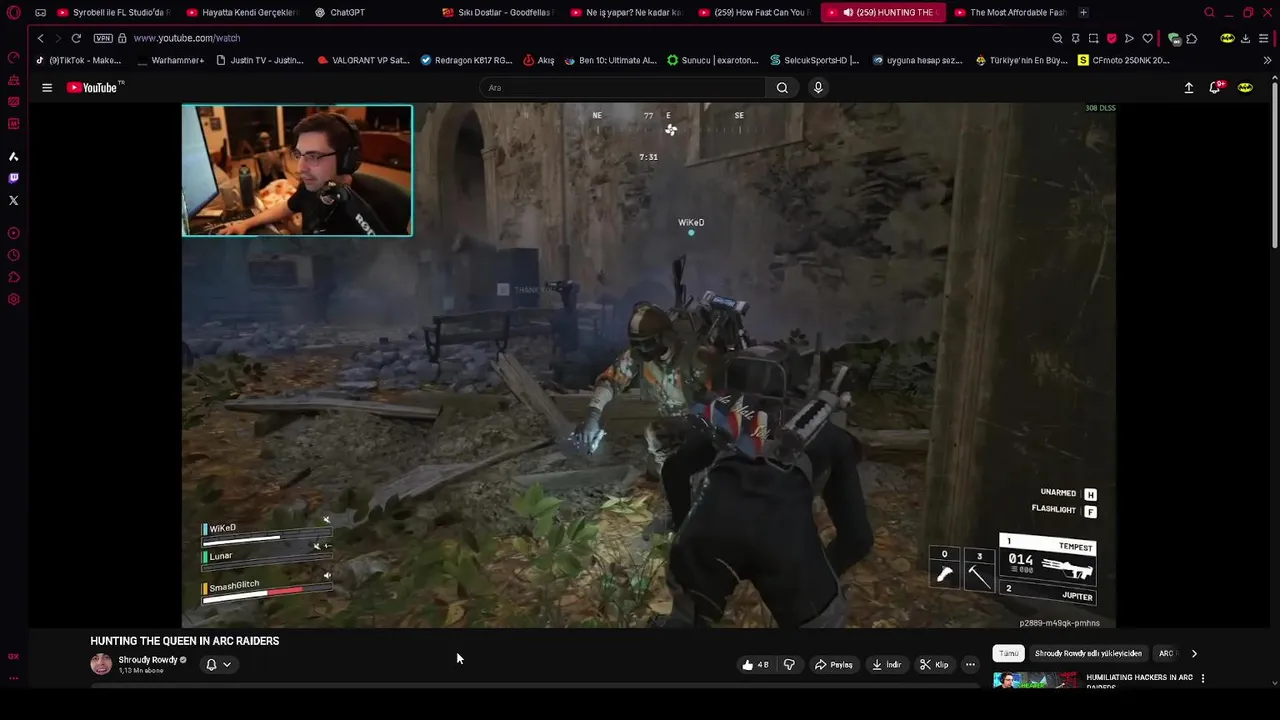Open the Shroudy Rowdy channel name link
This screenshot has height=720, width=1280.
click(x=148, y=660)
